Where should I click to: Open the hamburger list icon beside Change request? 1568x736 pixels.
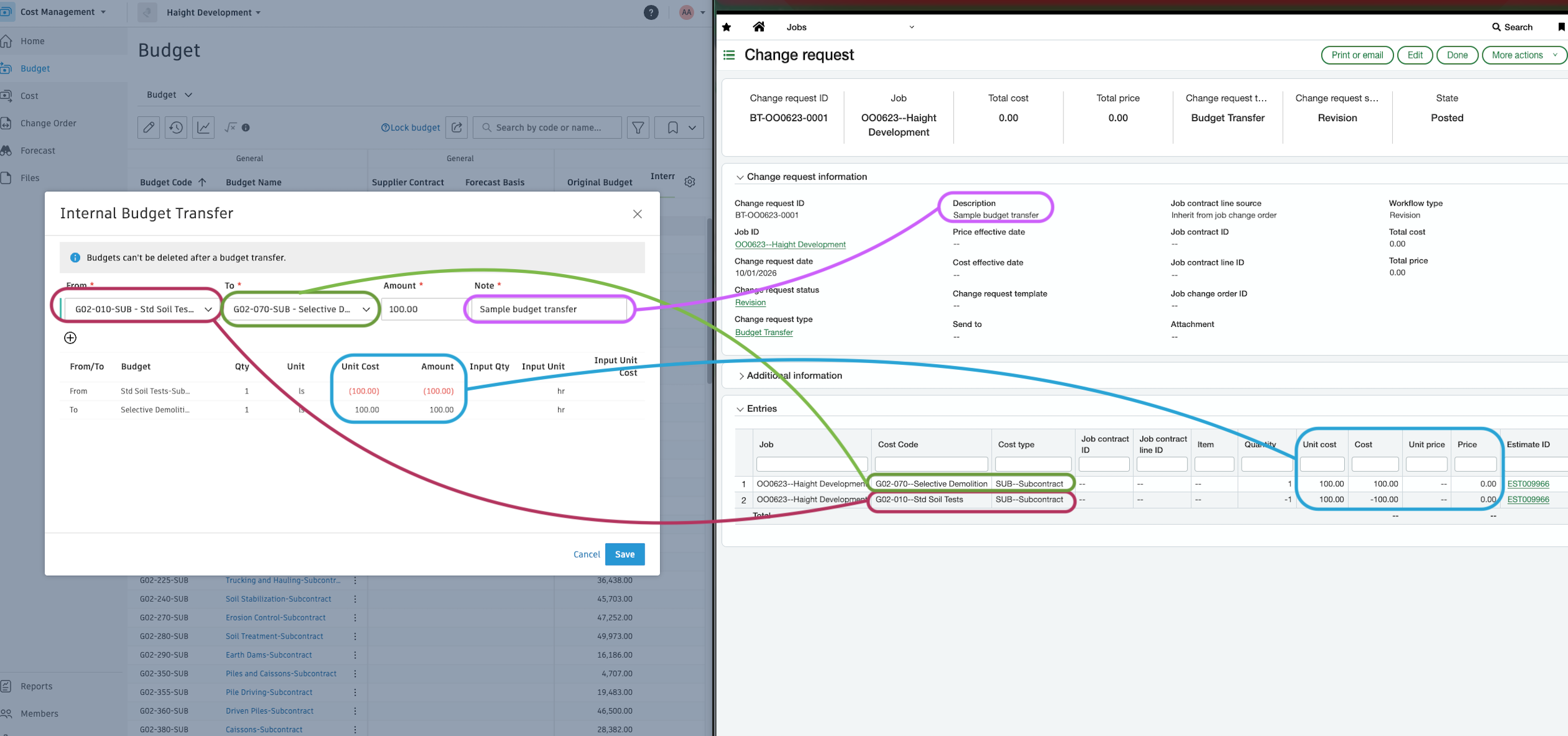pyautogui.click(x=729, y=55)
